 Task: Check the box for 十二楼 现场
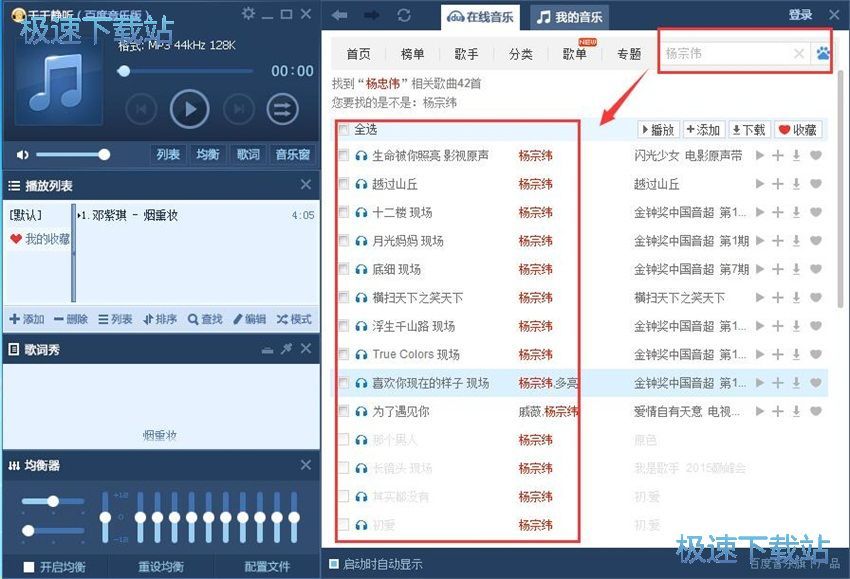(x=343, y=212)
